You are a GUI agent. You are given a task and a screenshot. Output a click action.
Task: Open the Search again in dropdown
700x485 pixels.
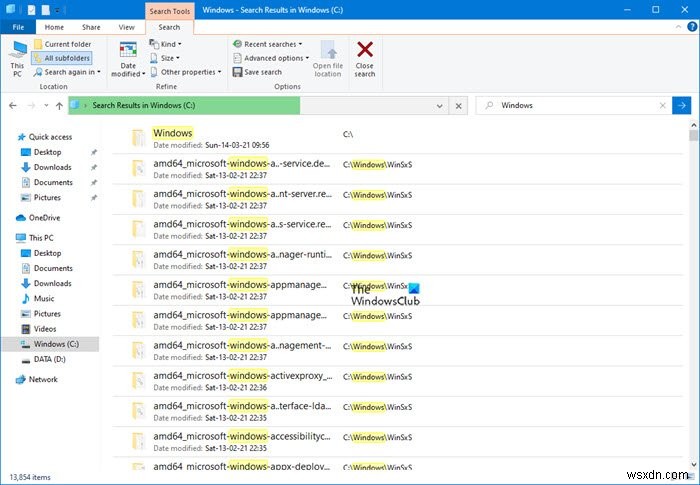(67, 72)
